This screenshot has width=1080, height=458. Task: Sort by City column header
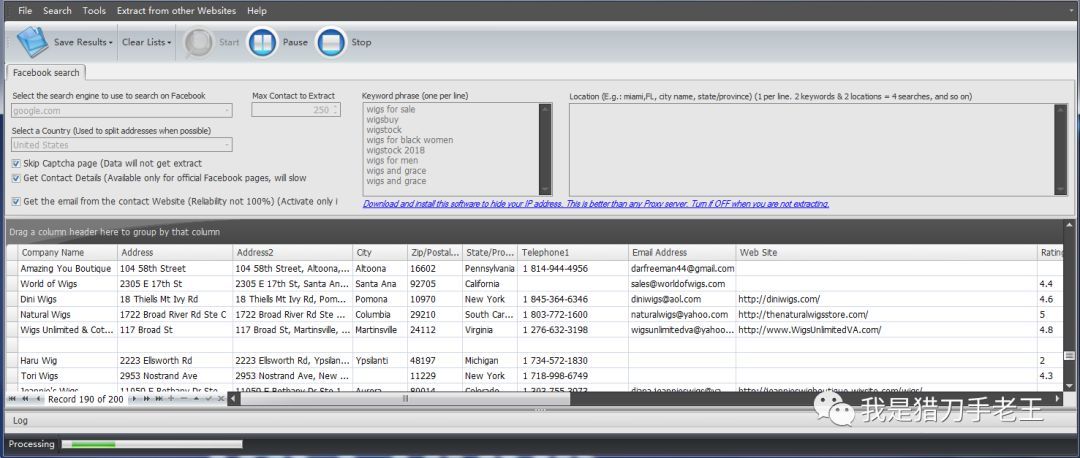(x=380, y=252)
